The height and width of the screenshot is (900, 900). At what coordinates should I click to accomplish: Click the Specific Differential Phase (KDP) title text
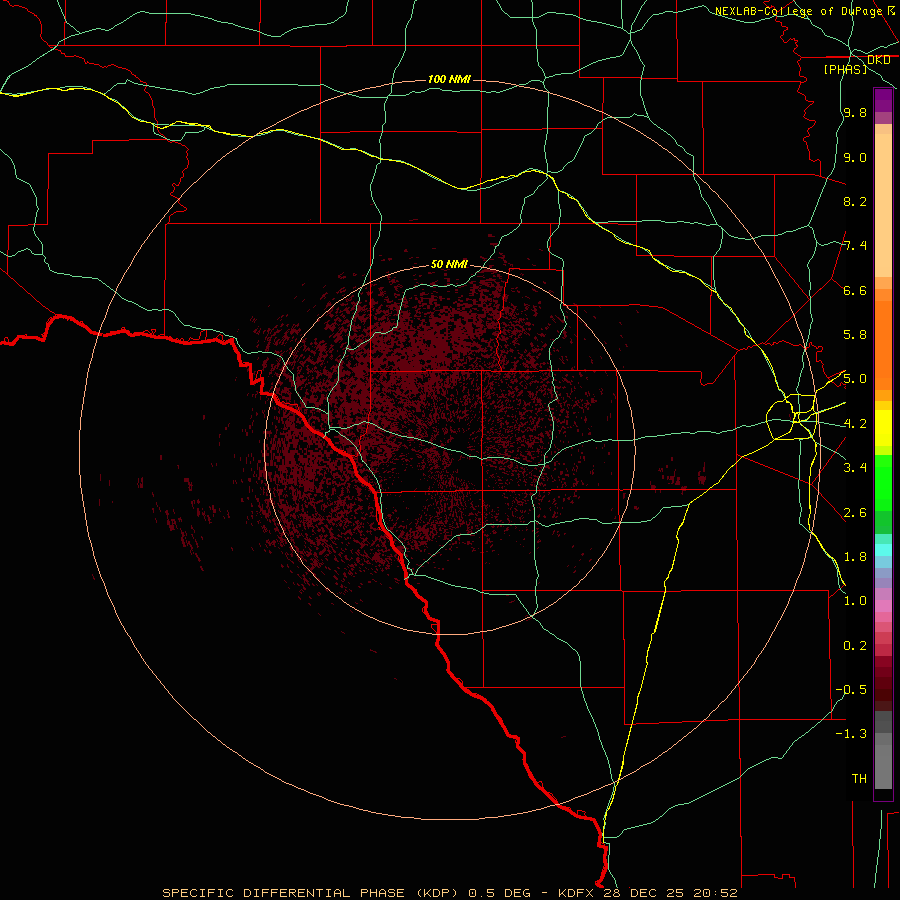[x=310, y=893]
